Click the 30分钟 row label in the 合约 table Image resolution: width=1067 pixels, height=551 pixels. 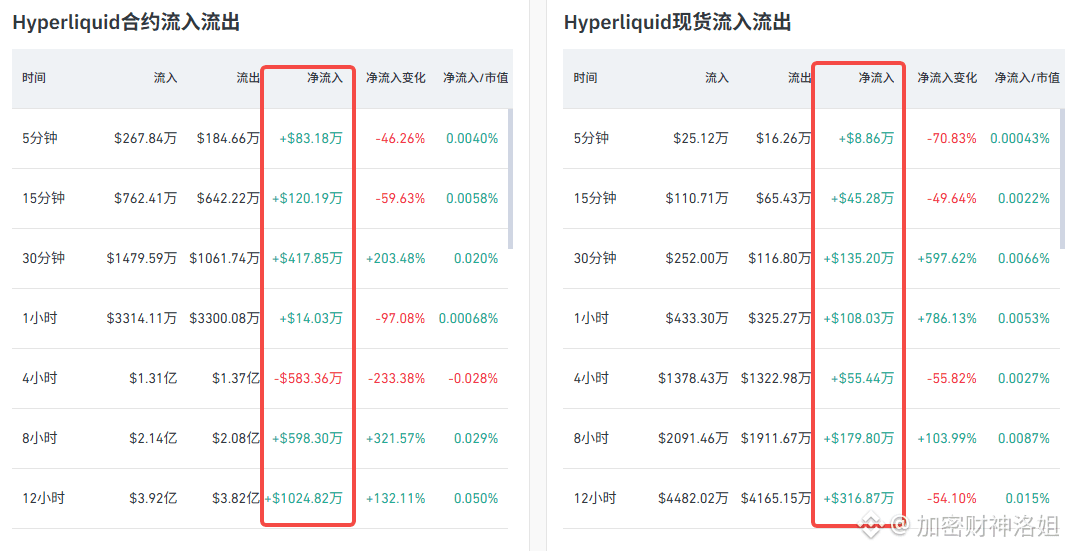click(x=44, y=258)
